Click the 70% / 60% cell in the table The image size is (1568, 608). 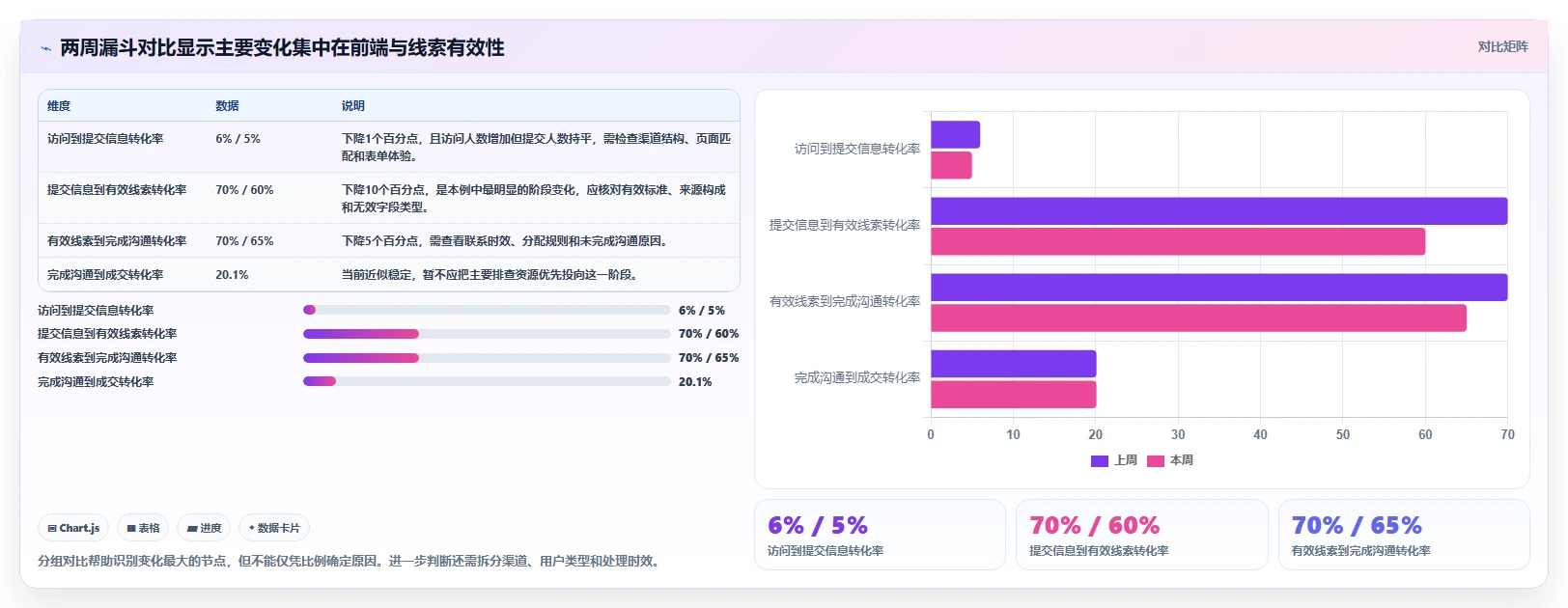click(x=244, y=190)
